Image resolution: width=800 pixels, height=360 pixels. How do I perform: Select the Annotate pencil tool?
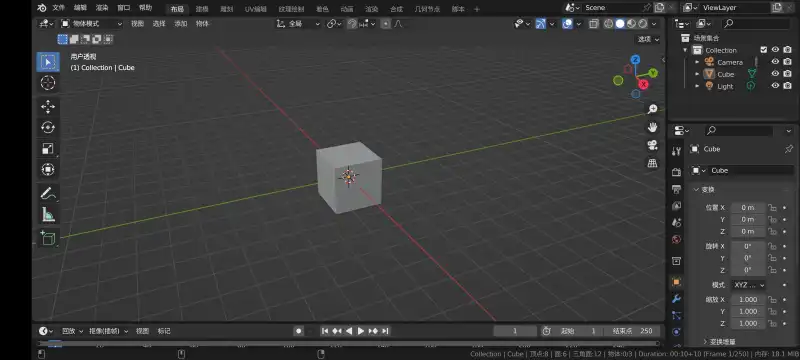[48, 193]
